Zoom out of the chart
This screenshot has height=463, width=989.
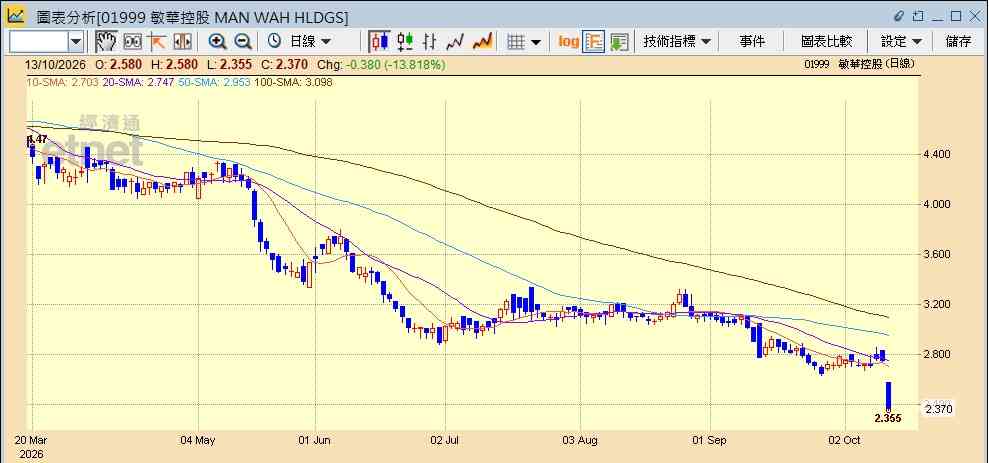point(243,42)
